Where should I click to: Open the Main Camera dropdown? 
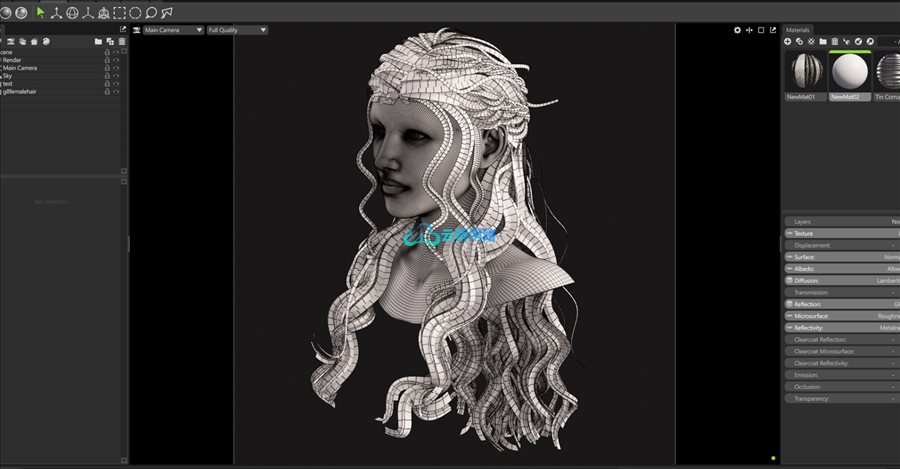(x=171, y=30)
